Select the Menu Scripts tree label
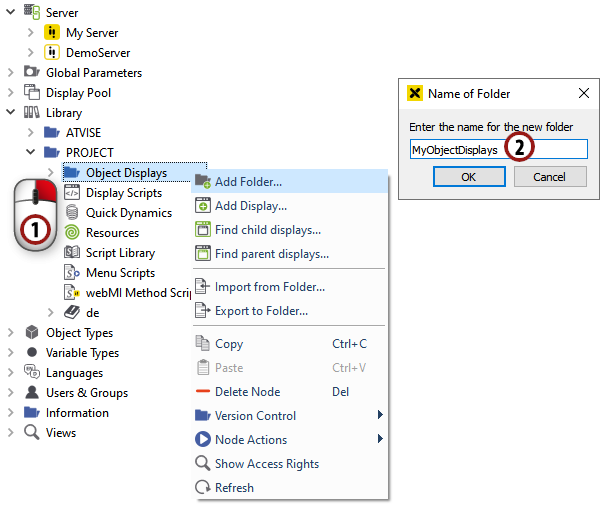 tap(120, 273)
